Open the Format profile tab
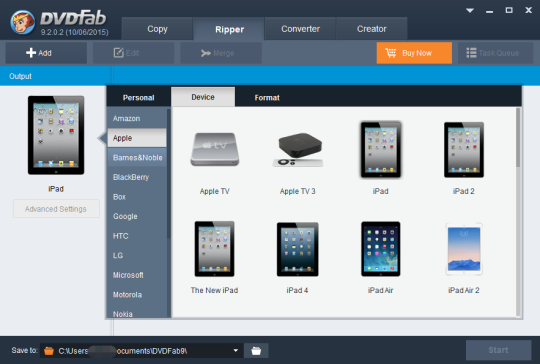Screen dimensions: 540x364 (267, 97)
